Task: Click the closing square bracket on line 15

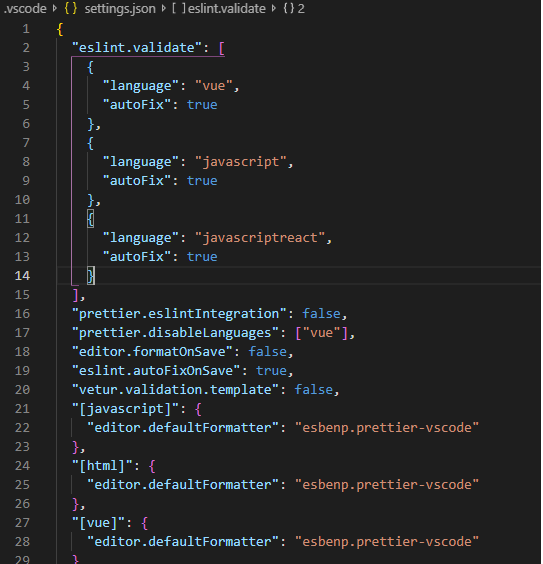Action: pyautogui.click(x=76, y=295)
